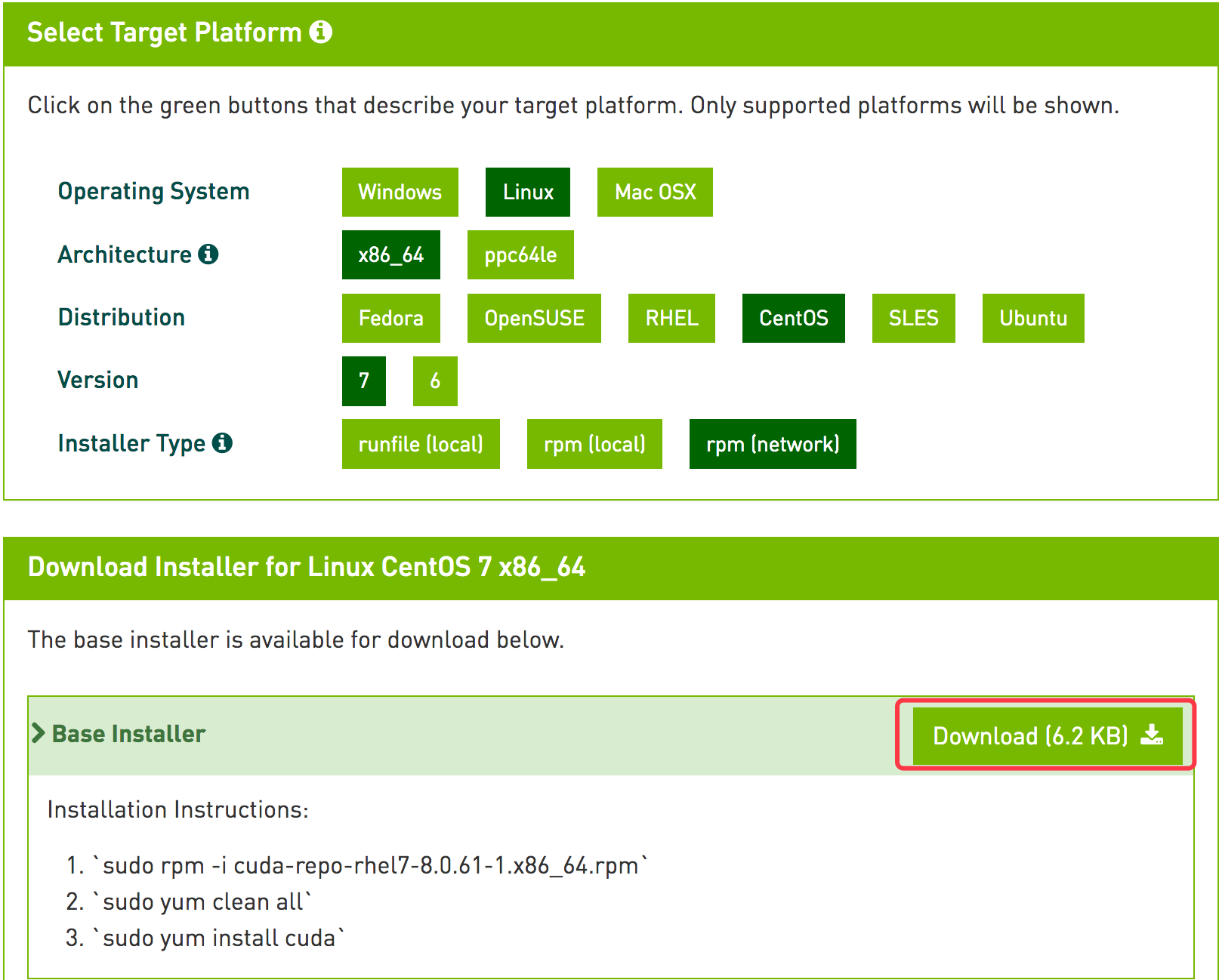Choose the x86_64 architecture

coord(391,254)
